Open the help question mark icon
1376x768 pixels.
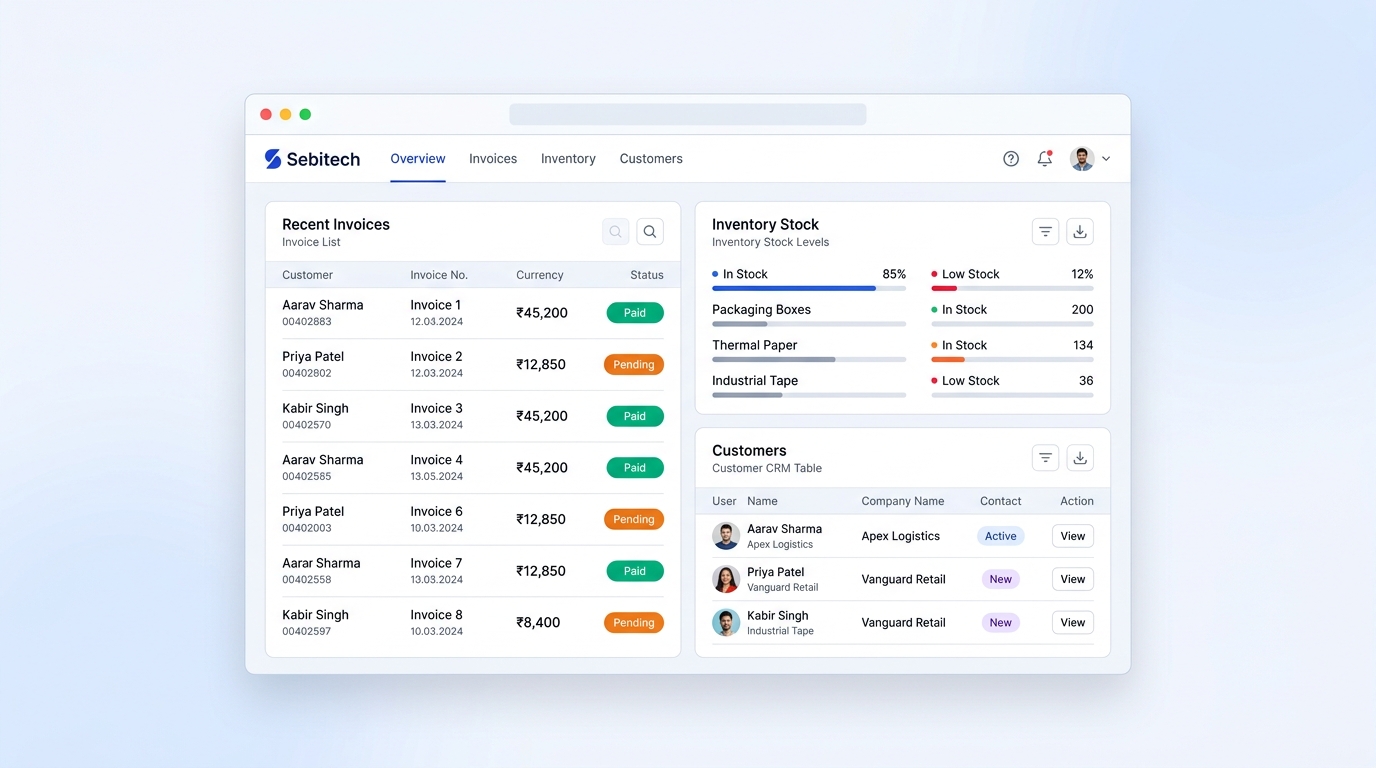(1011, 159)
